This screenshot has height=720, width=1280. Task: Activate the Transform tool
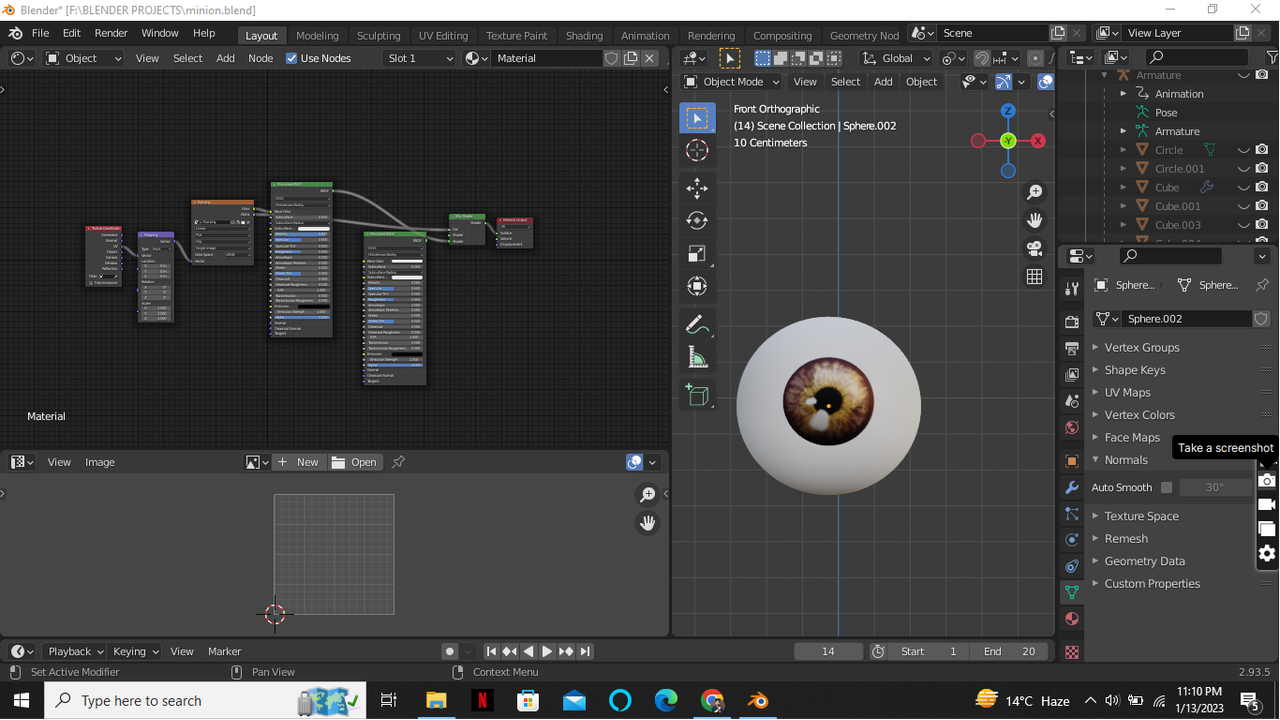pyautogui.click(x=697, y=287)
